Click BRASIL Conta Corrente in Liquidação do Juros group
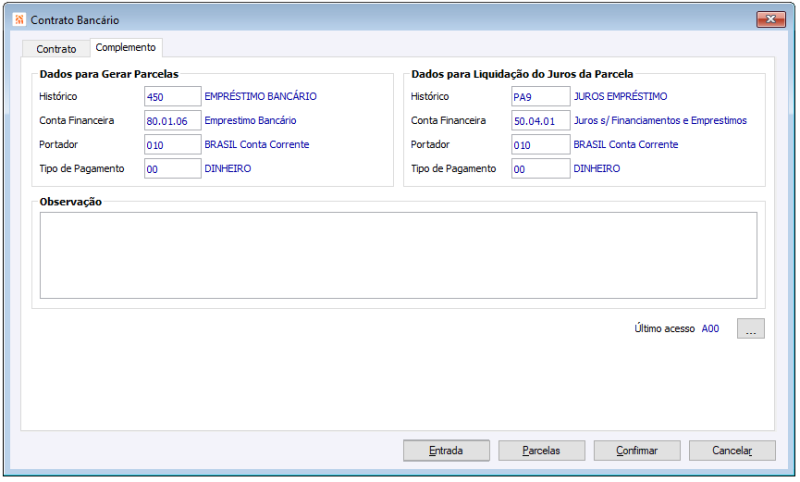 (x=626, y=145)
